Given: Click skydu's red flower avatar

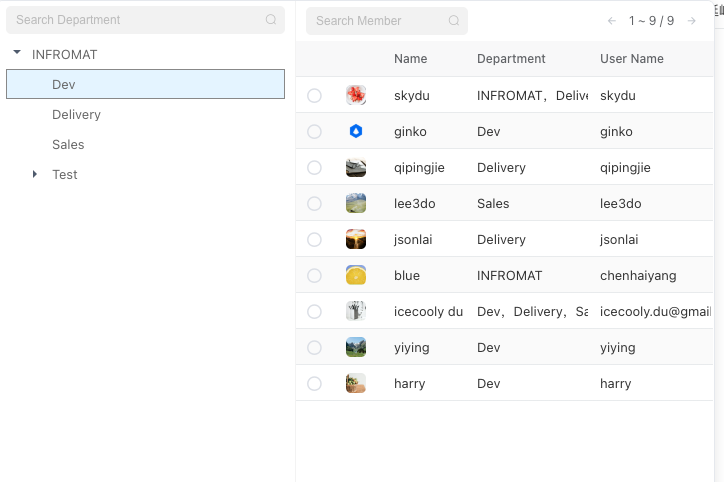Looking at the screenshot, I should (x=356, y=95).
